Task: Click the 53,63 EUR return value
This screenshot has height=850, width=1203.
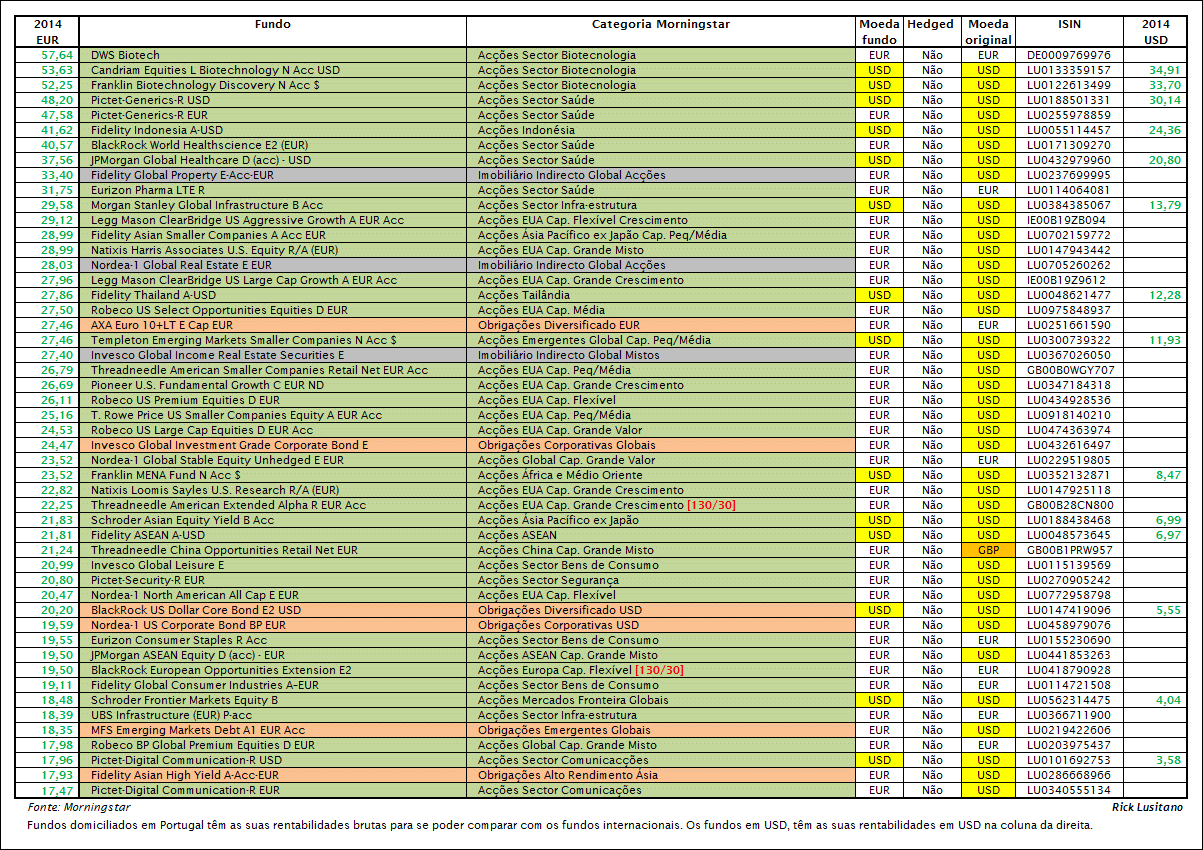Action: 58,70
